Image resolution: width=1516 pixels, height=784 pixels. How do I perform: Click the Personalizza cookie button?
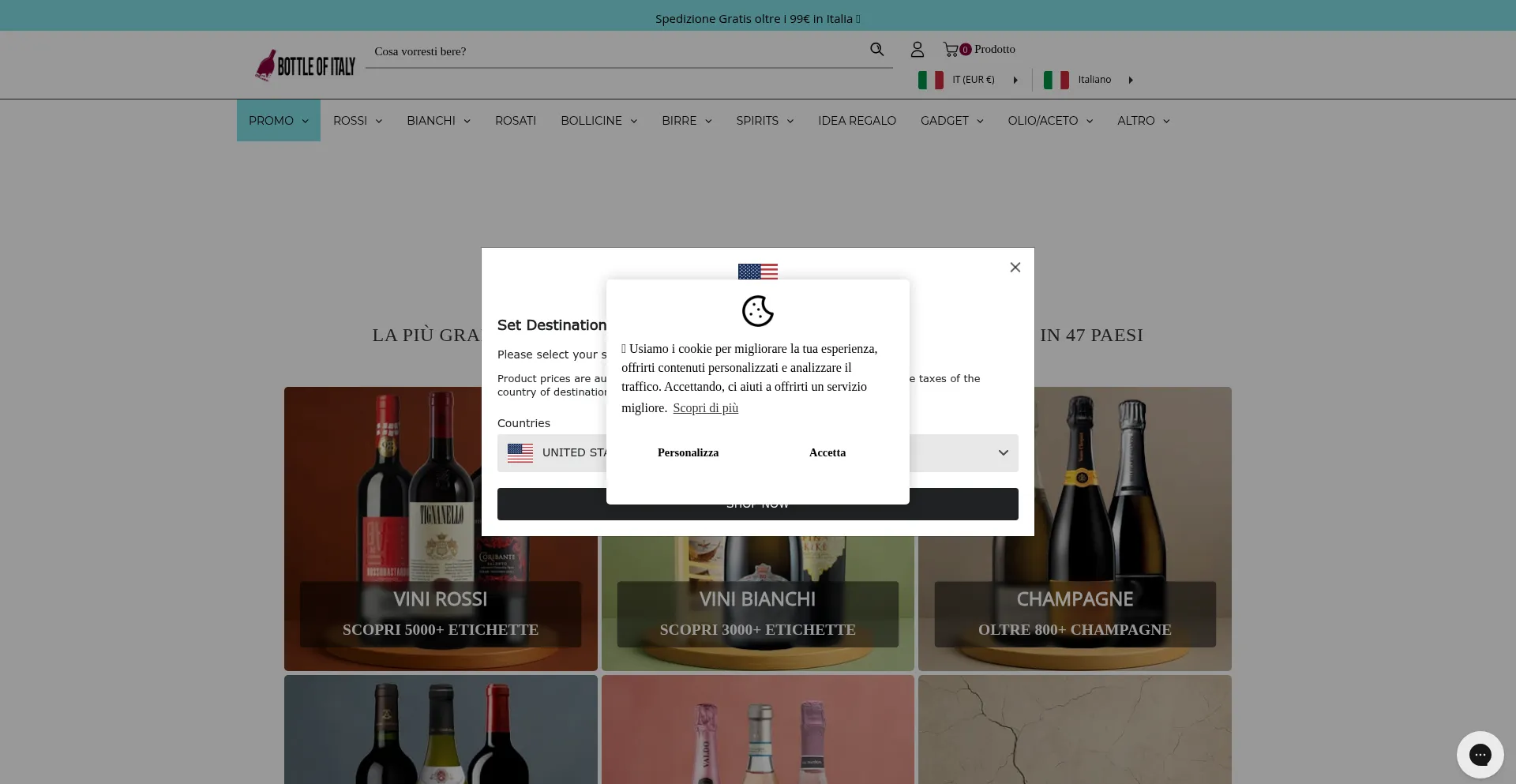[689, 453]
